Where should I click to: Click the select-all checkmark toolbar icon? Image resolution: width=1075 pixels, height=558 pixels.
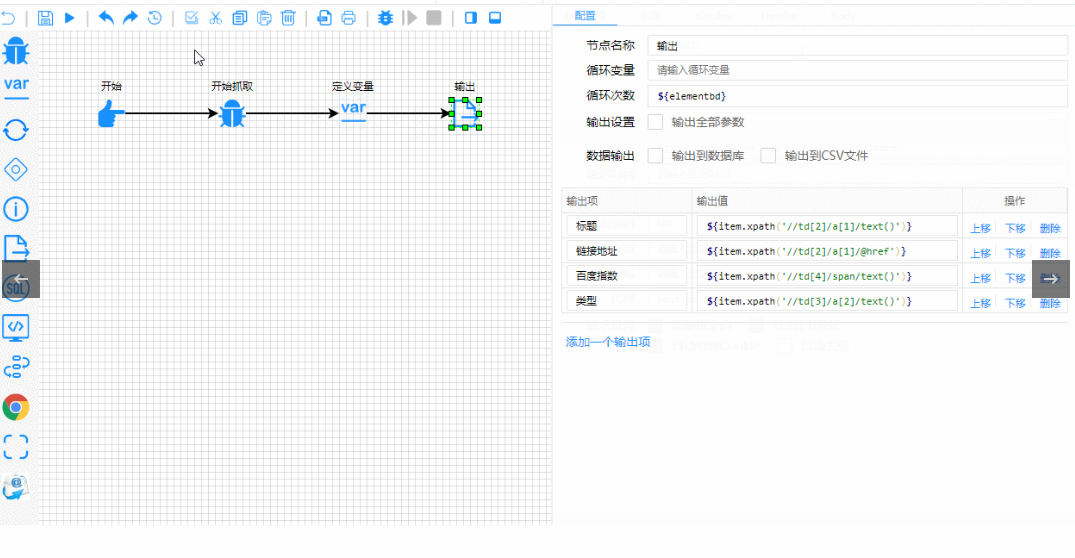coord(191,18)
